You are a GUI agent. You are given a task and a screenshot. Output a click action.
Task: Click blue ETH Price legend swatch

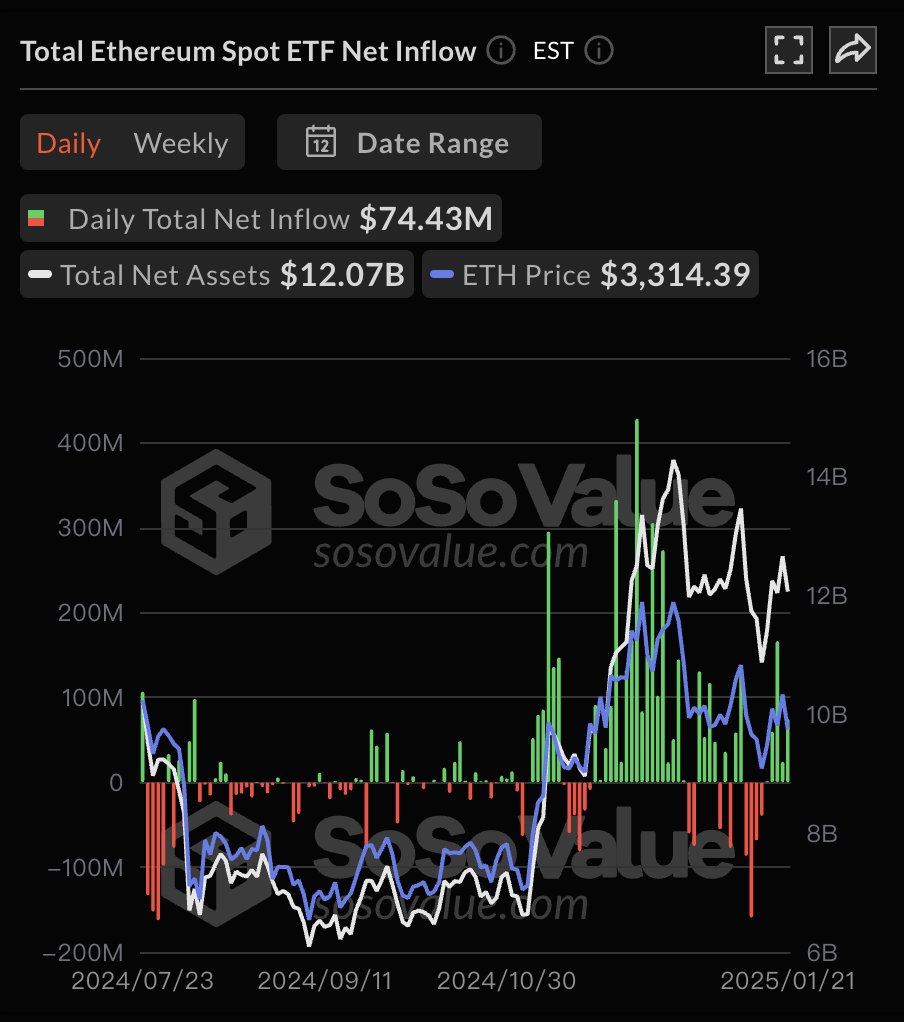442,274
